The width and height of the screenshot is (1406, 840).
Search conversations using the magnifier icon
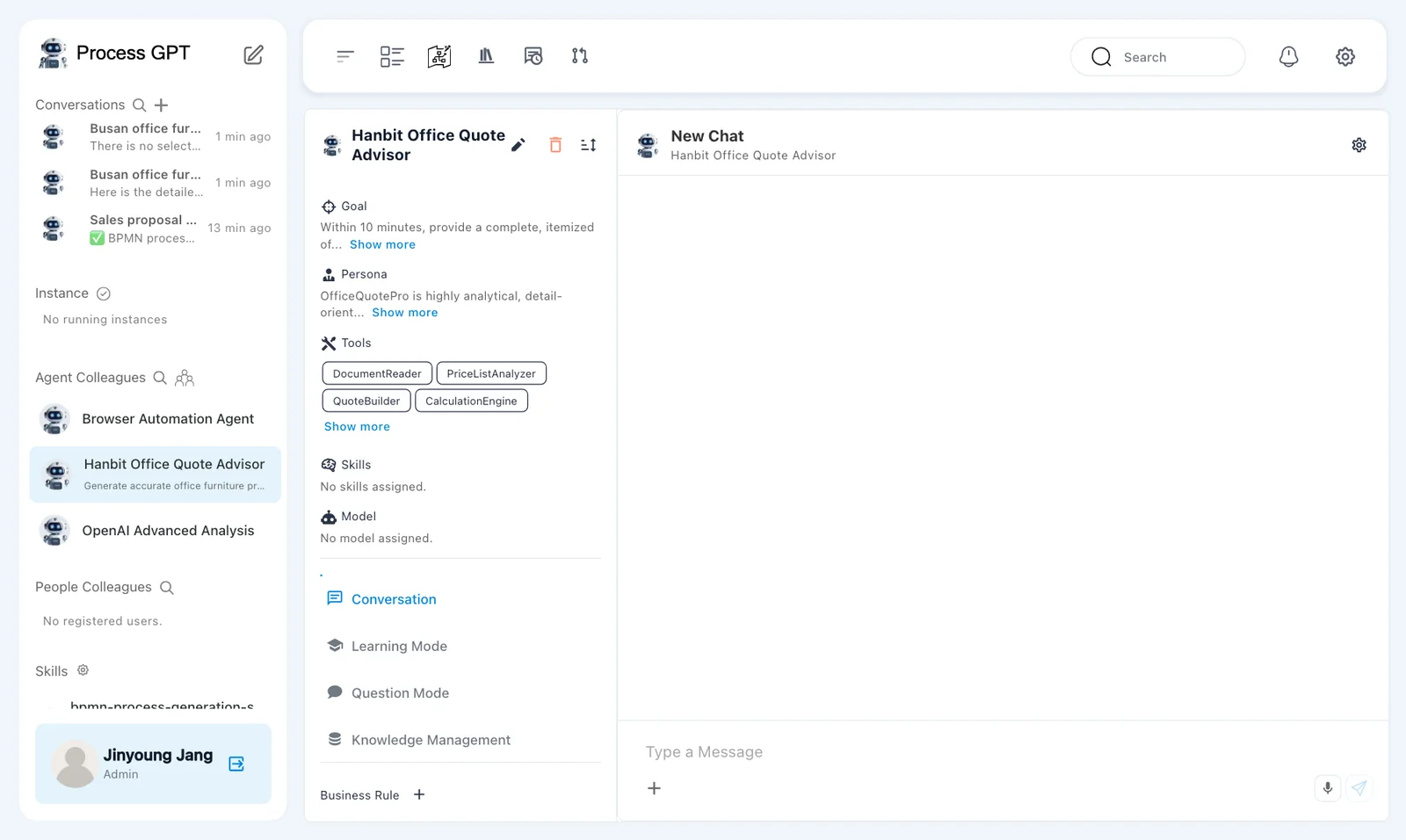tap(139, 105)
